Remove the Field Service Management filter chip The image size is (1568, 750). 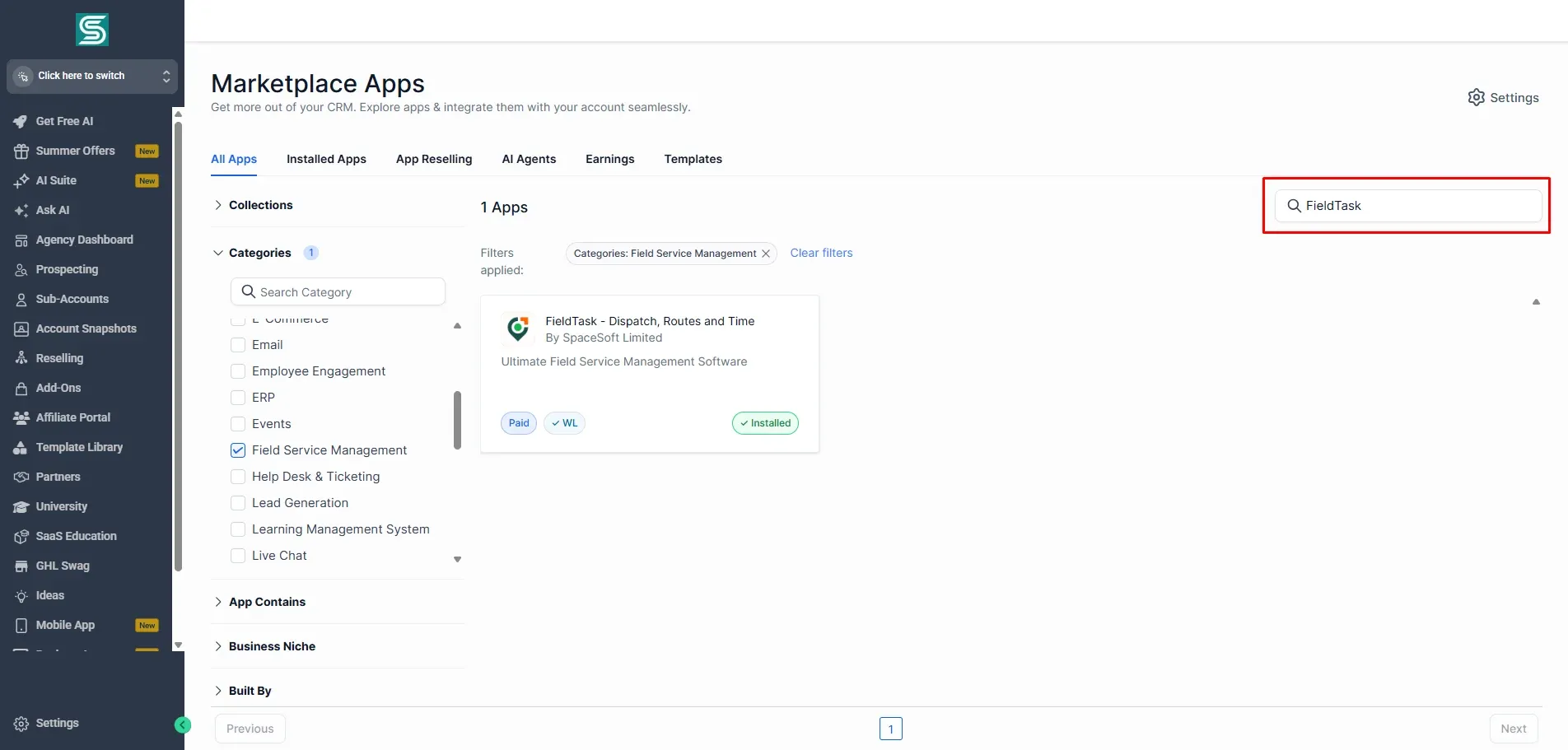(x=766, y=254)
